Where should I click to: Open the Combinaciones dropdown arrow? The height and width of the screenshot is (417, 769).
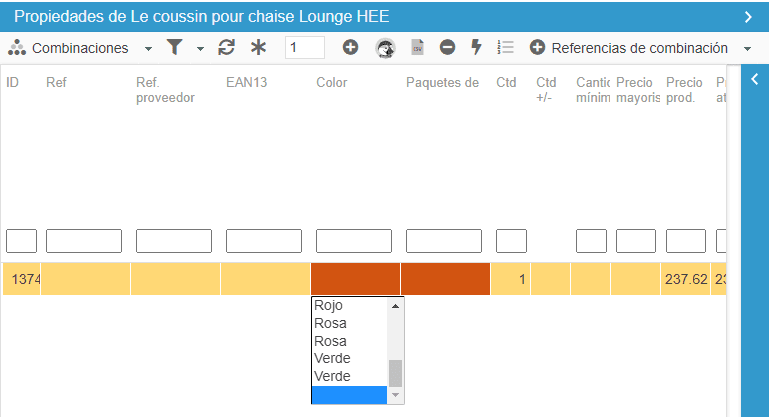(x=148, y=48)
